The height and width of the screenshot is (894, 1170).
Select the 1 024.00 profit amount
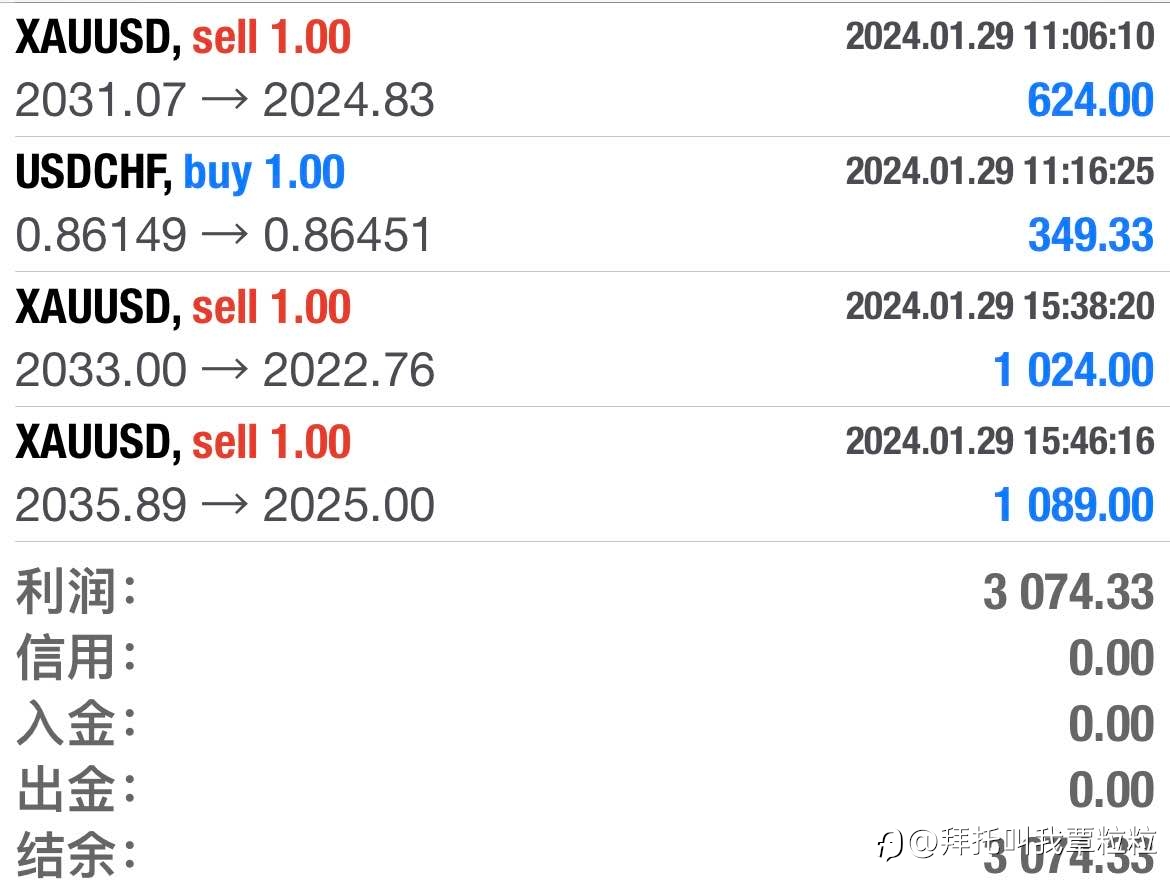coord(1073,371)
